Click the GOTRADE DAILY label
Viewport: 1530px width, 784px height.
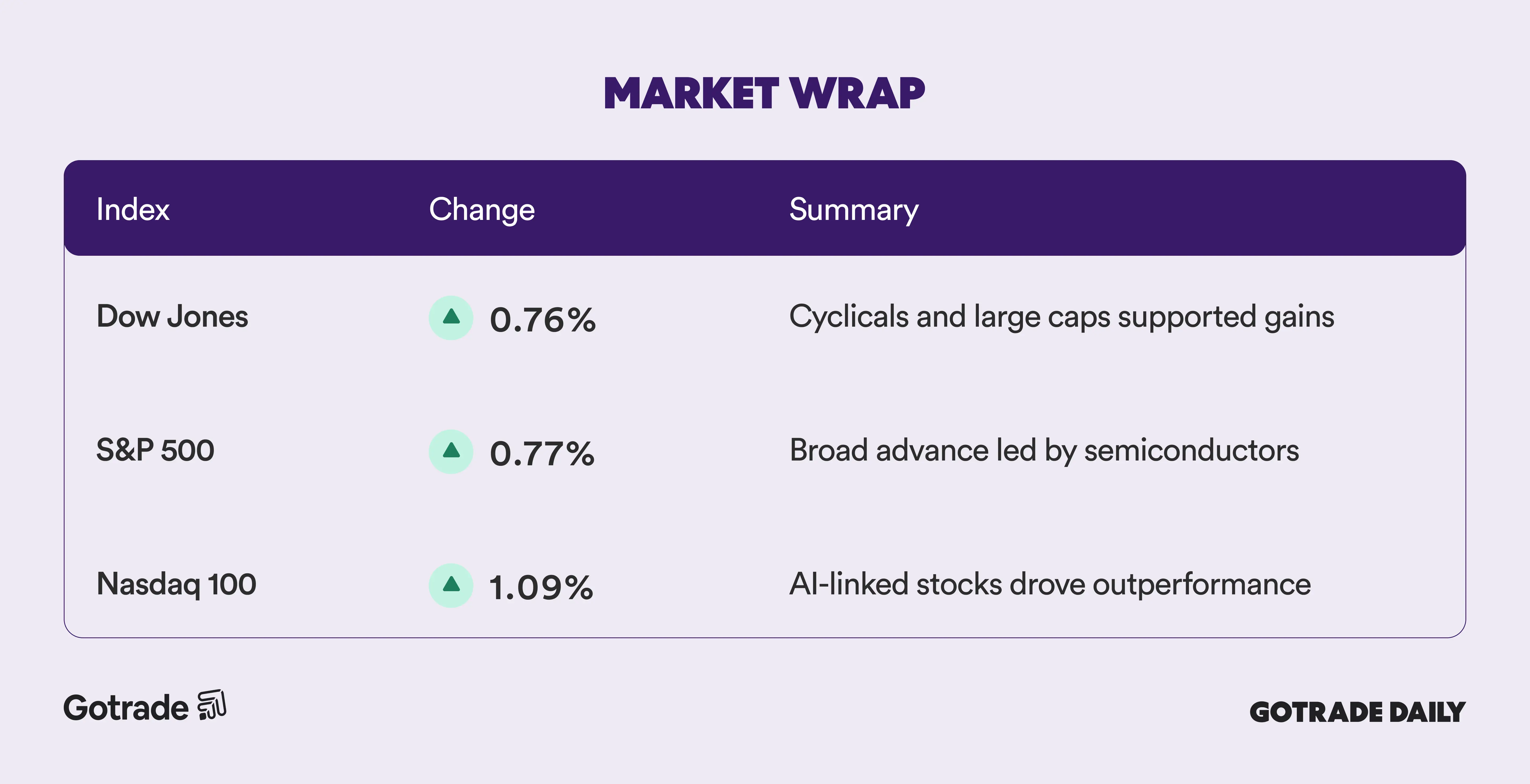pyautogui.click(x=1357, y=712)
